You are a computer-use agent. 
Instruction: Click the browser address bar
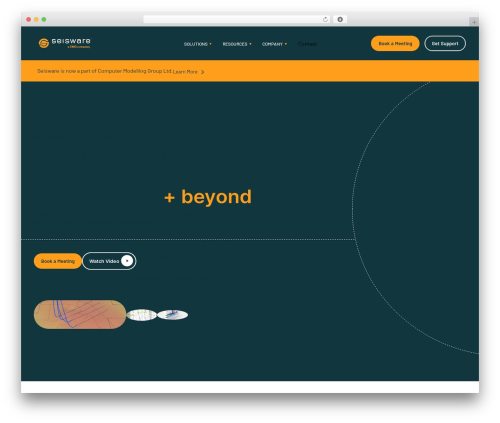tap(236, 20)
